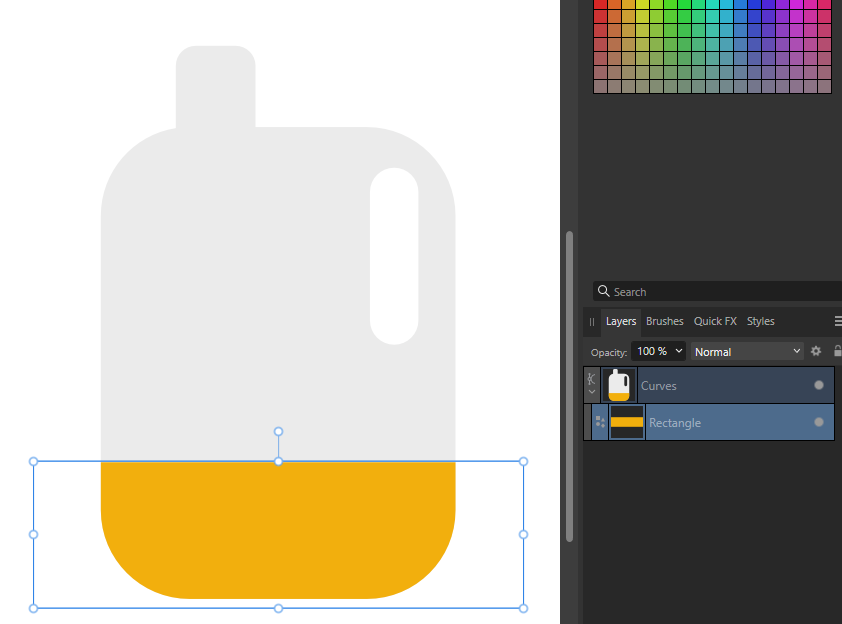
Task: Click the lock icon beside blend options
Action: (837, 351)
